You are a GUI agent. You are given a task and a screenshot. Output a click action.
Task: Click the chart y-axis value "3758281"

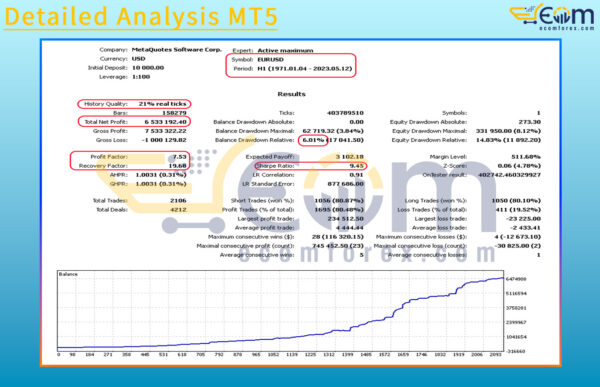tap(516, 308)
